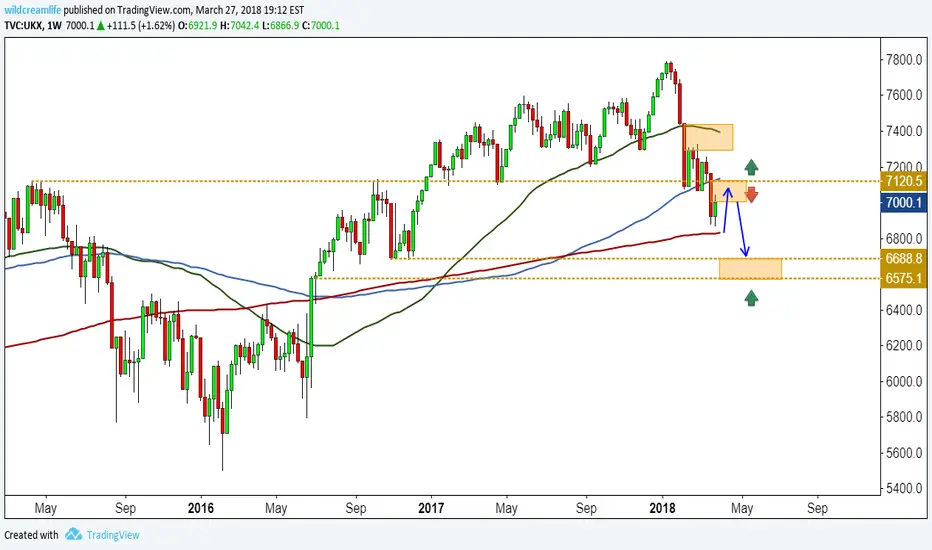This screenshot has width=932, height=550.
Task: Click the close value 7000.1 in header
Action: pyautogui.click(x=325, y=26)
